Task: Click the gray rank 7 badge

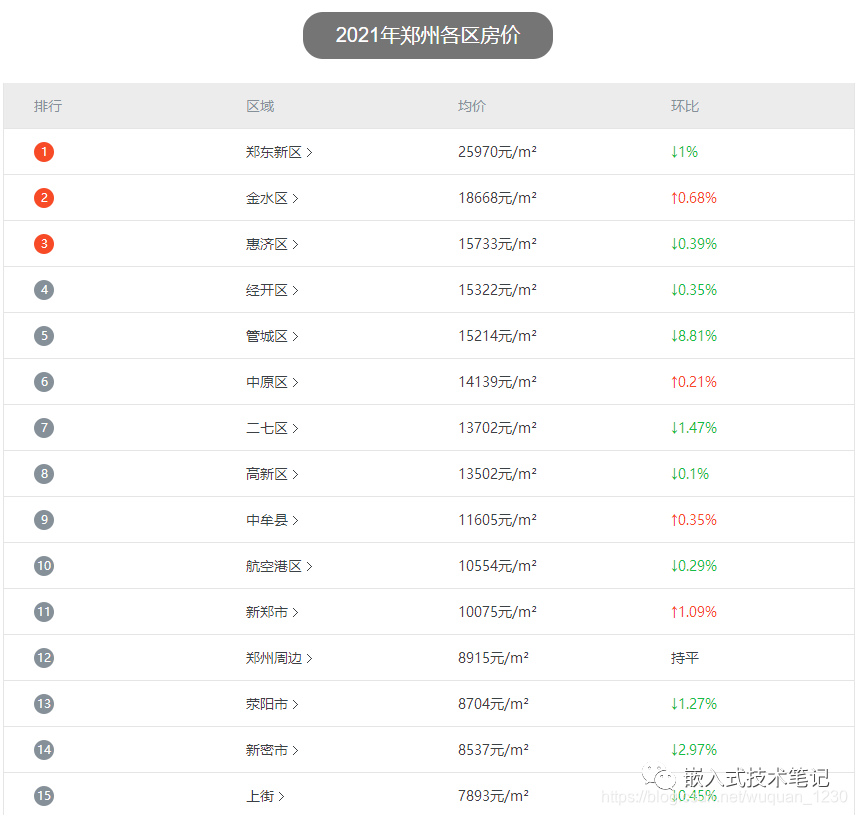Action: point(44,427)
